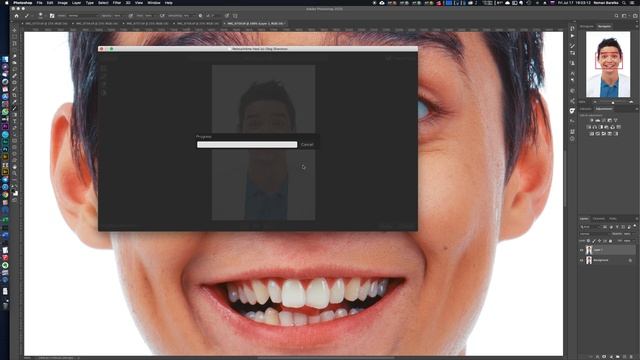Switch to the first document tab
The image size is (640, 360).
click(x=46, y=24)
